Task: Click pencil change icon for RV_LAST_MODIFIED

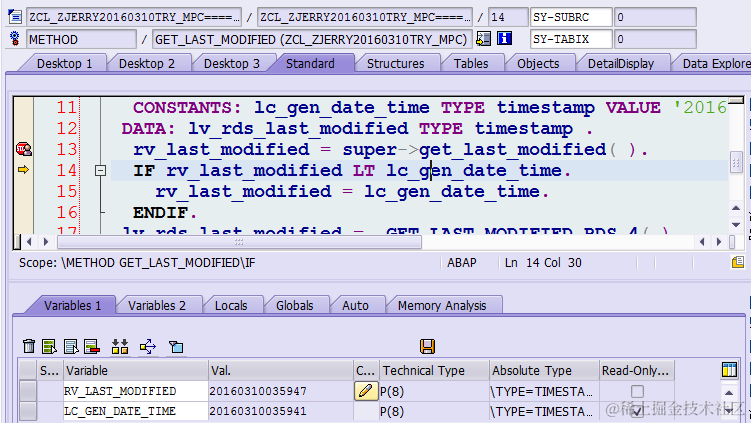Action: [x=365, y=391]
